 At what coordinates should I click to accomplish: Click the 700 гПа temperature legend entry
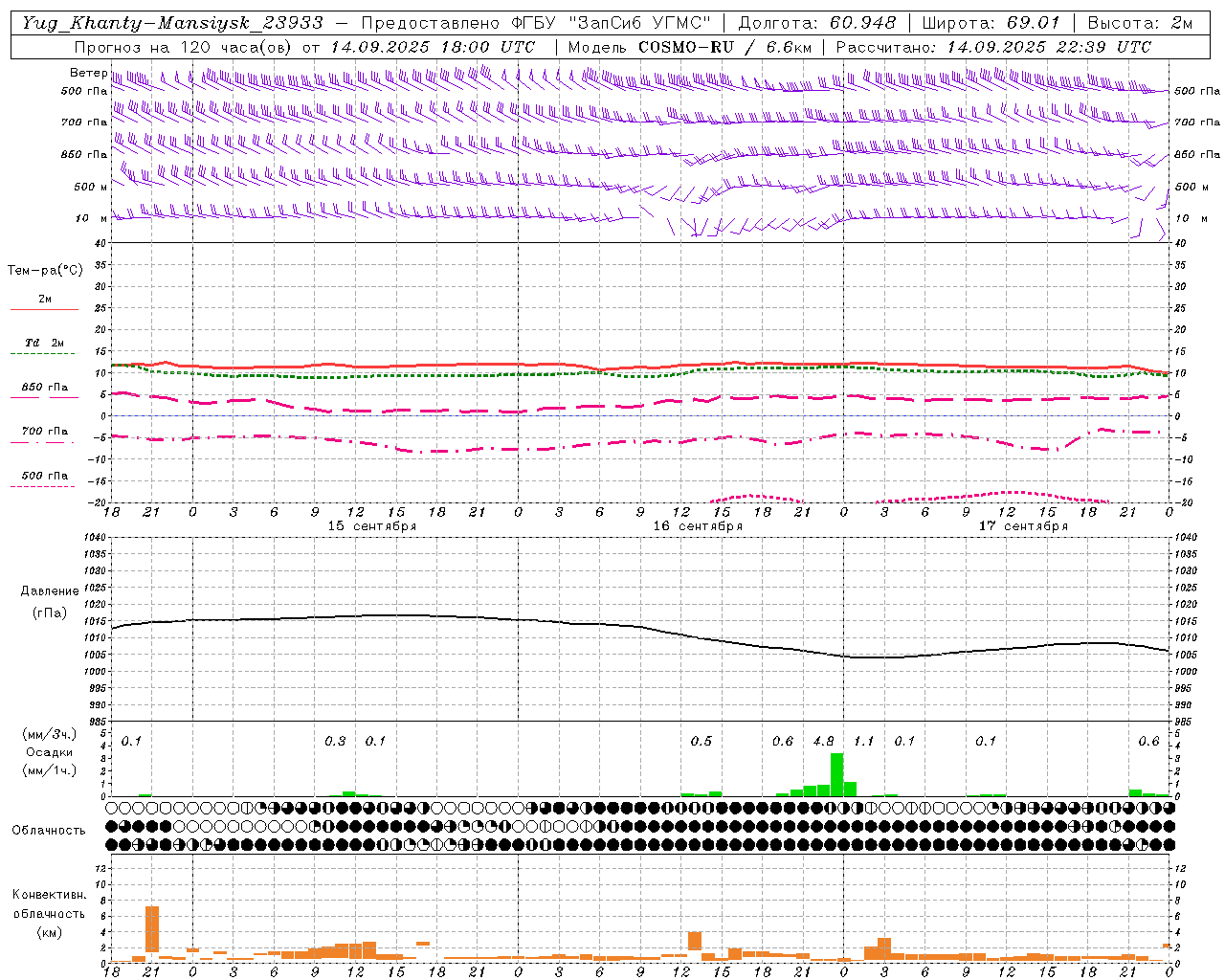click(x=44, y=432)
